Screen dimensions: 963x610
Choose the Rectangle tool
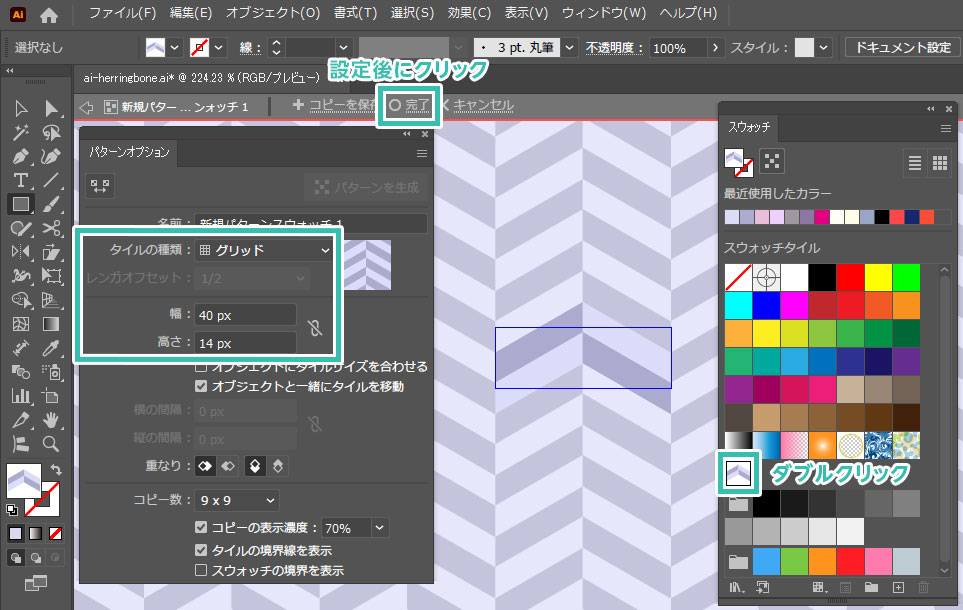(20, 205)
